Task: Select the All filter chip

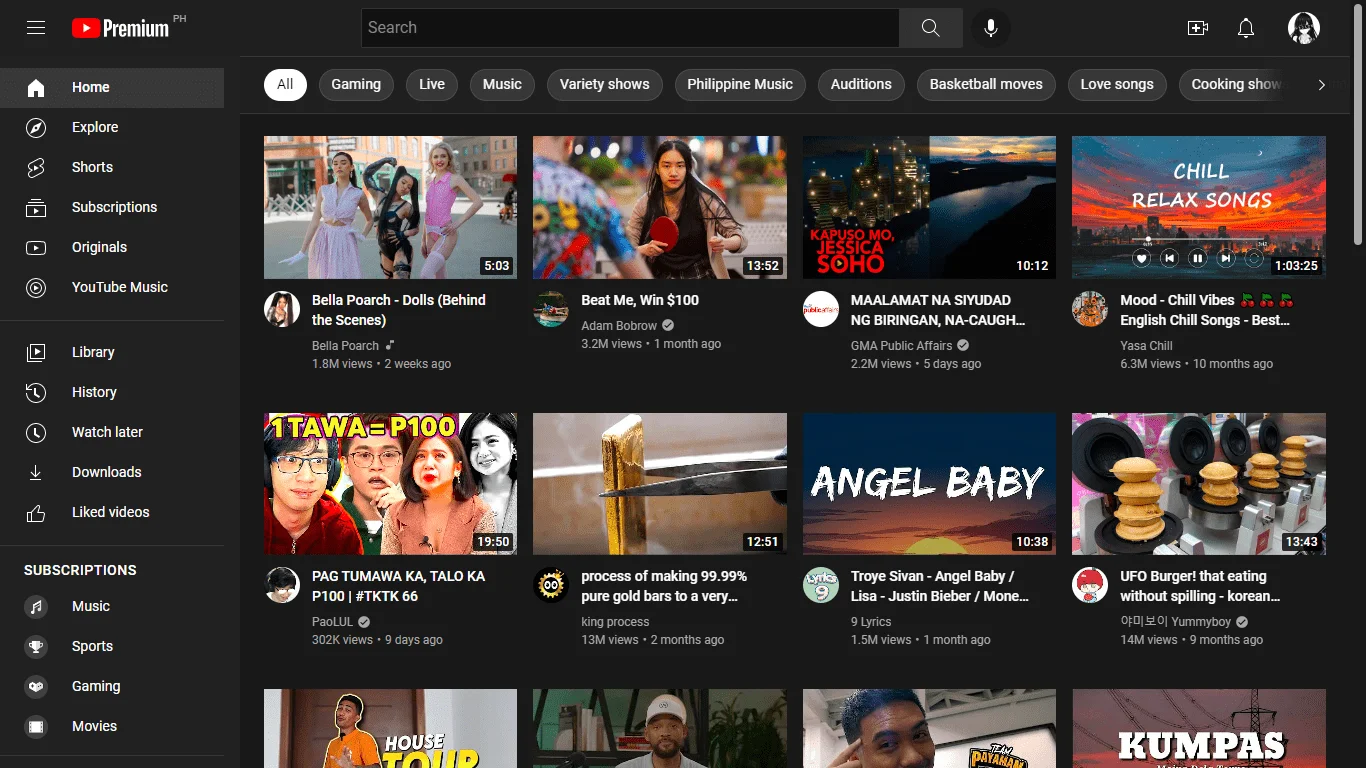Action: point(285,84)
